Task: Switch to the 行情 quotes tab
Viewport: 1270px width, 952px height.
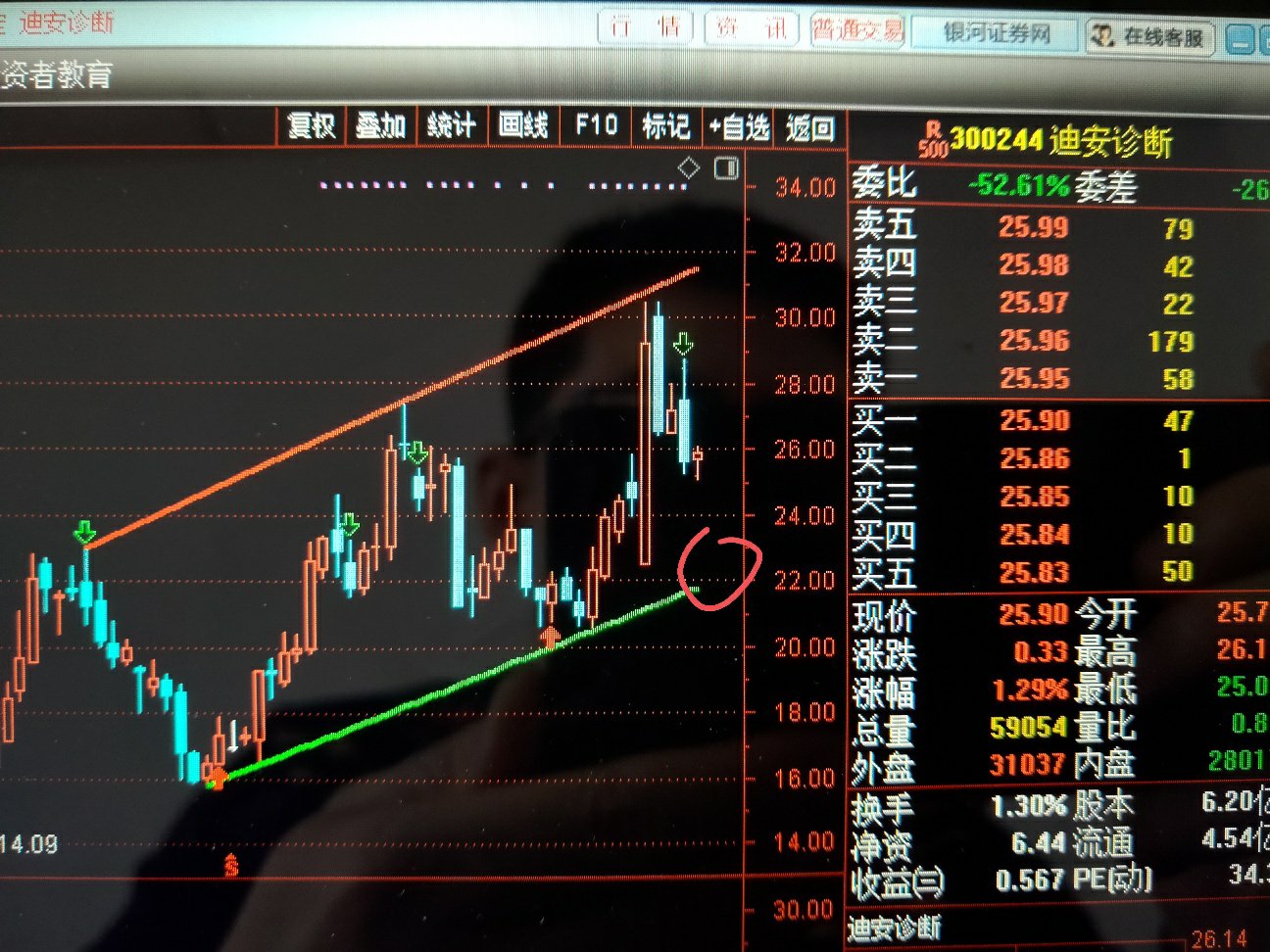Action: 646,26
